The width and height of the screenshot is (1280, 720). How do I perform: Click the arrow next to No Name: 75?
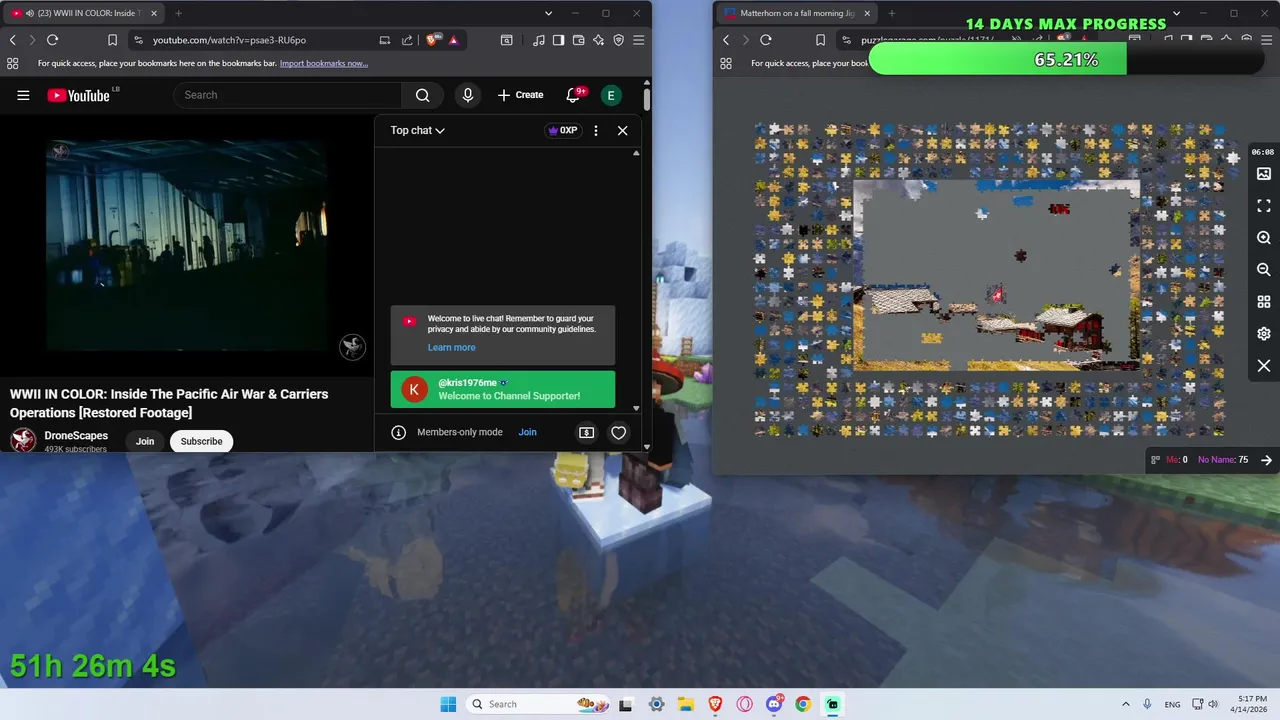click(x=1266, y=460)
